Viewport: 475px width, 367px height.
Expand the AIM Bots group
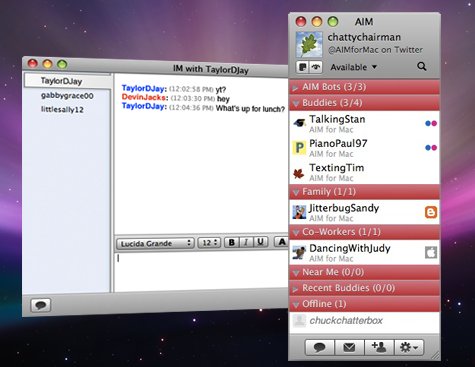pos(295,88)
